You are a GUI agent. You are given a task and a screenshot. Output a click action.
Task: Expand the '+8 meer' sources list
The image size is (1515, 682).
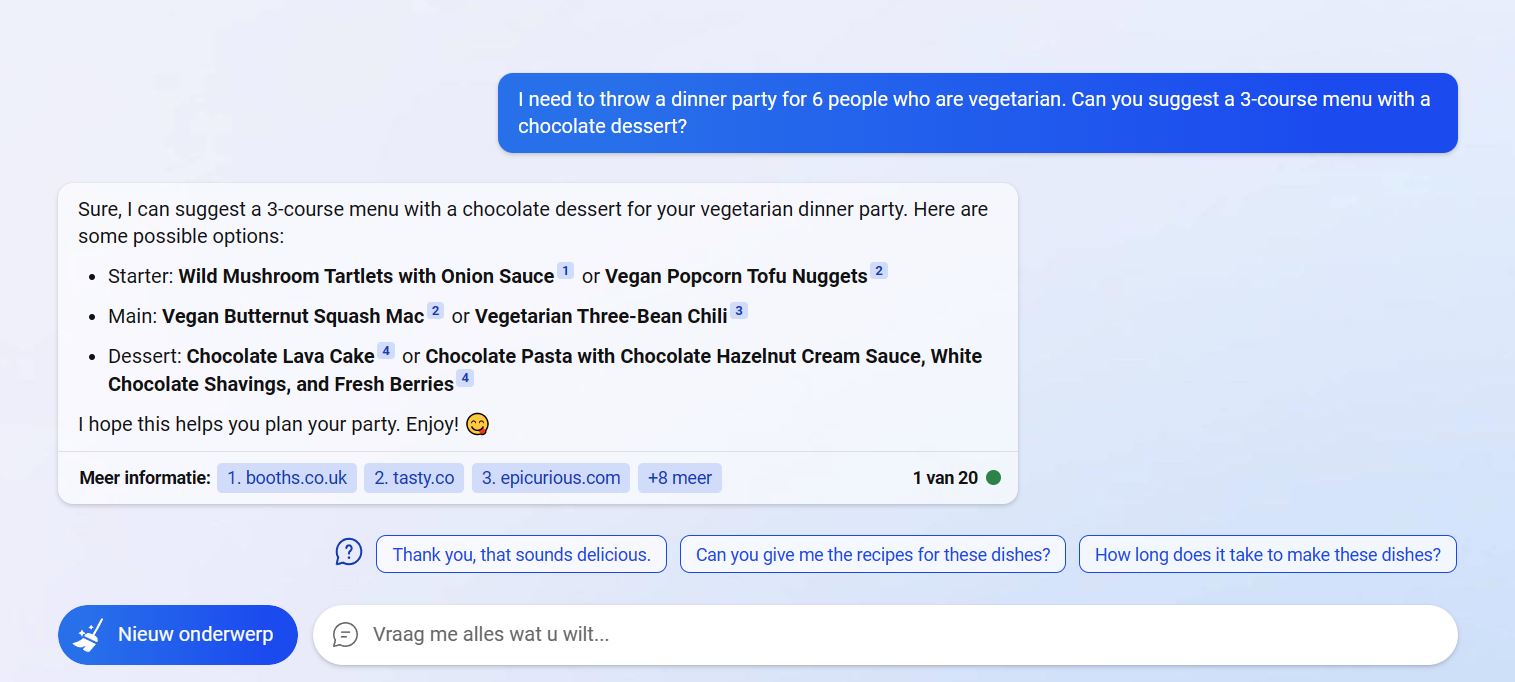pyautogui.click(x=680, y=478)
